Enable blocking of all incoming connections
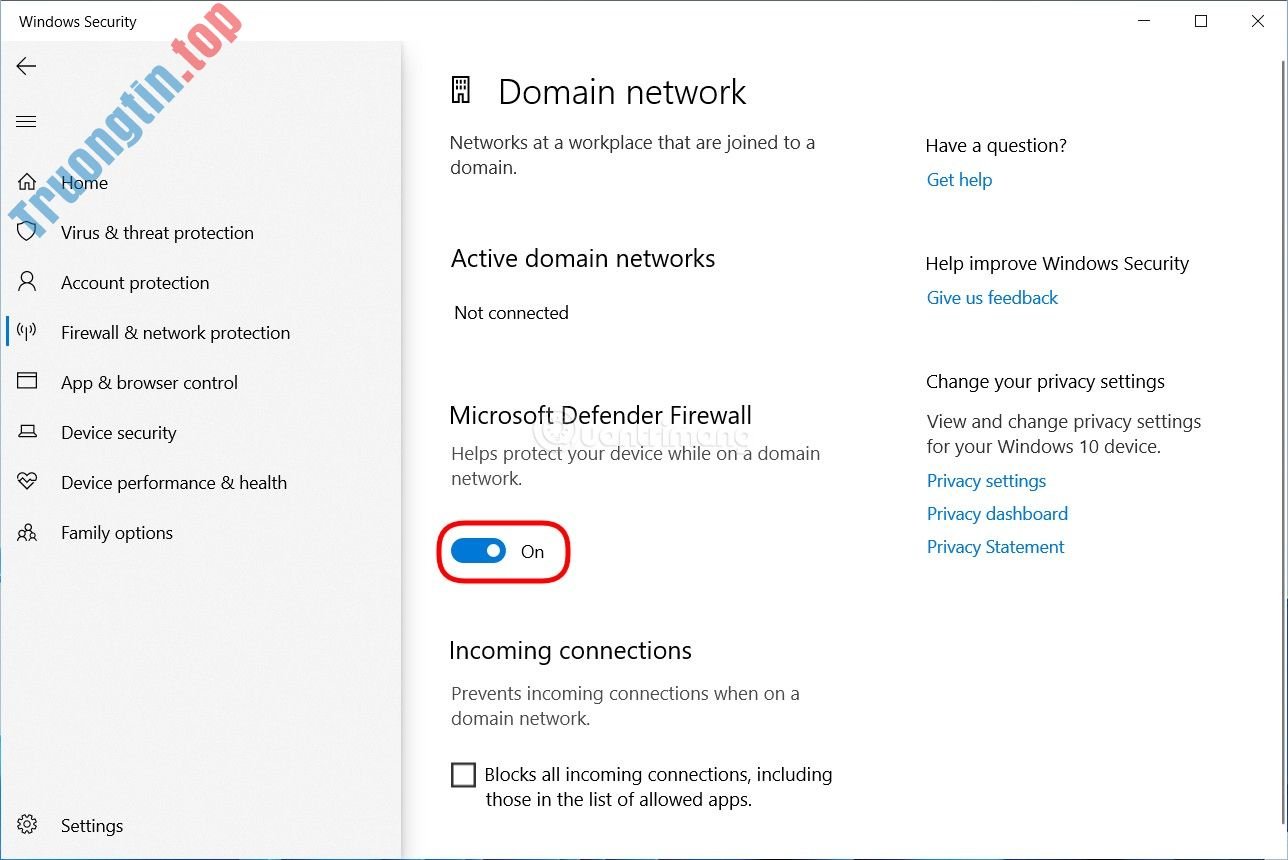The image size is (1288, 860). [463, 774]
